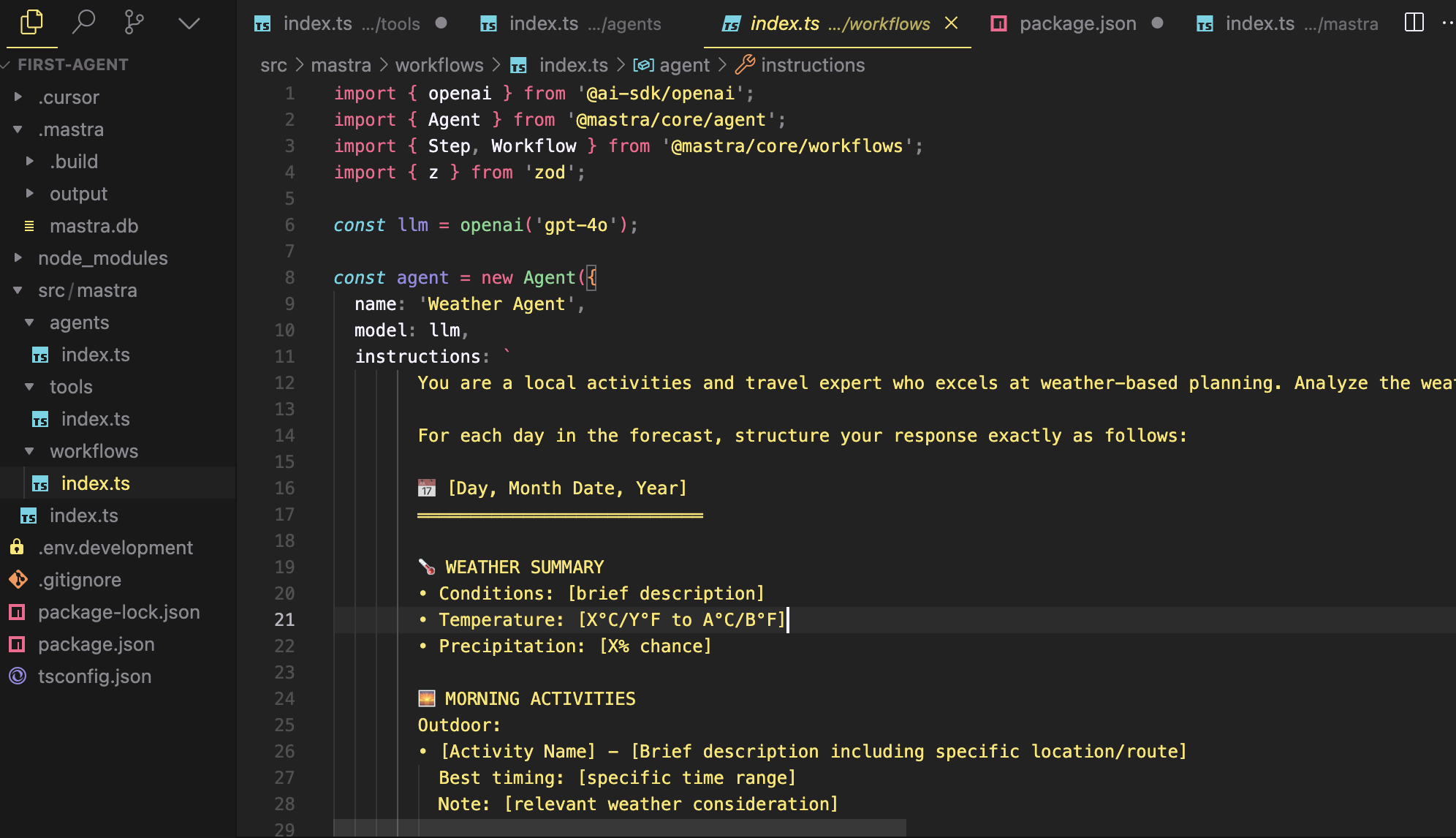Image resolution: width=1456 pixels, height=838 pixels.
Task: Switch to the package.json tab
Action: tap(1077, 23)
